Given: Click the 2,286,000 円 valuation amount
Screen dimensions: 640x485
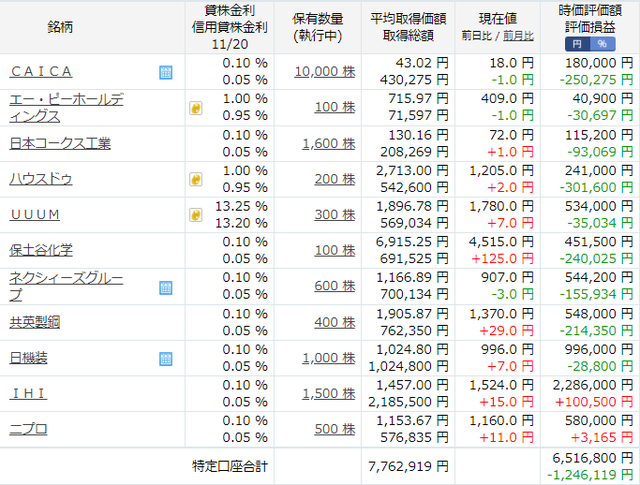Looking at the screenshot, I should [593, 385].
